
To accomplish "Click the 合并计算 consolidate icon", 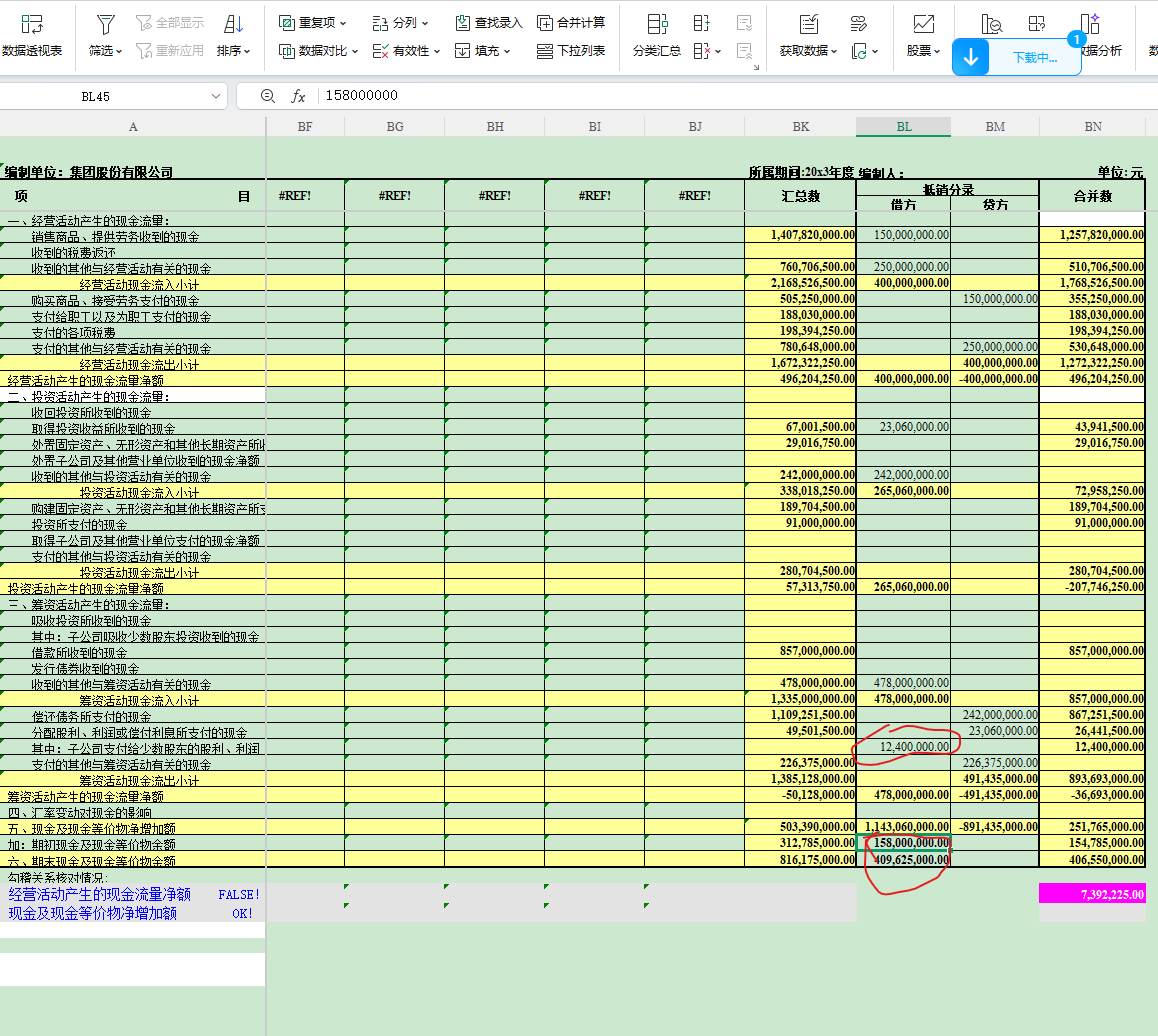I will [x=545, y=23].
